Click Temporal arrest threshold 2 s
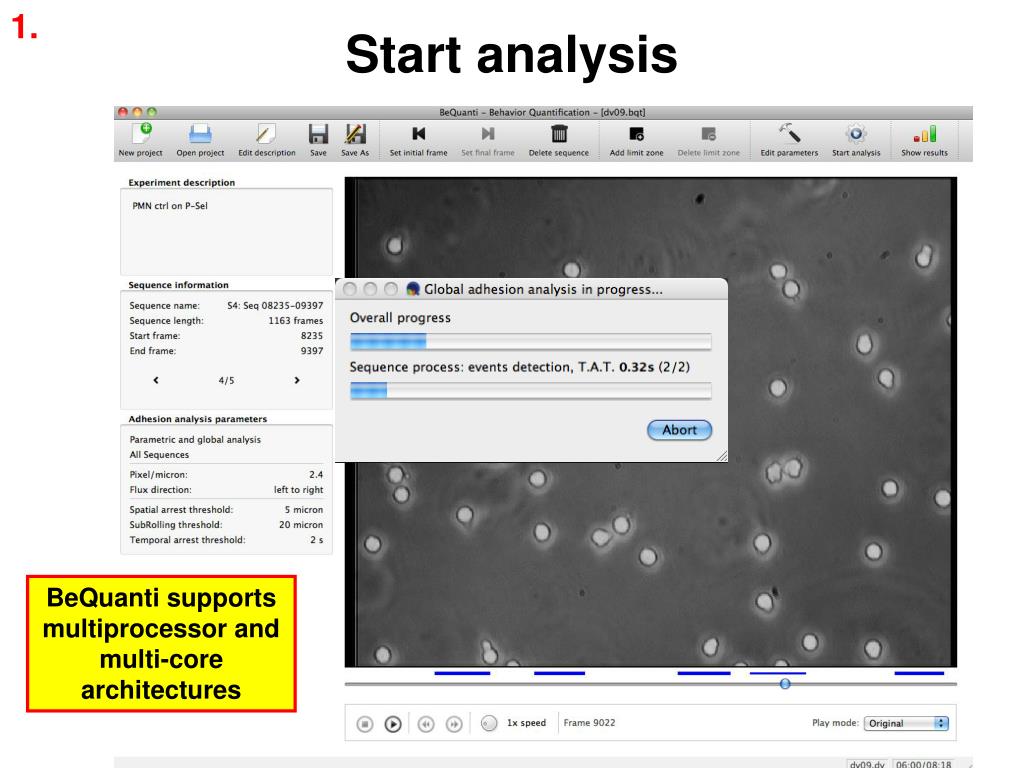This screenshot has height=768, width=1024. [317, 540]
